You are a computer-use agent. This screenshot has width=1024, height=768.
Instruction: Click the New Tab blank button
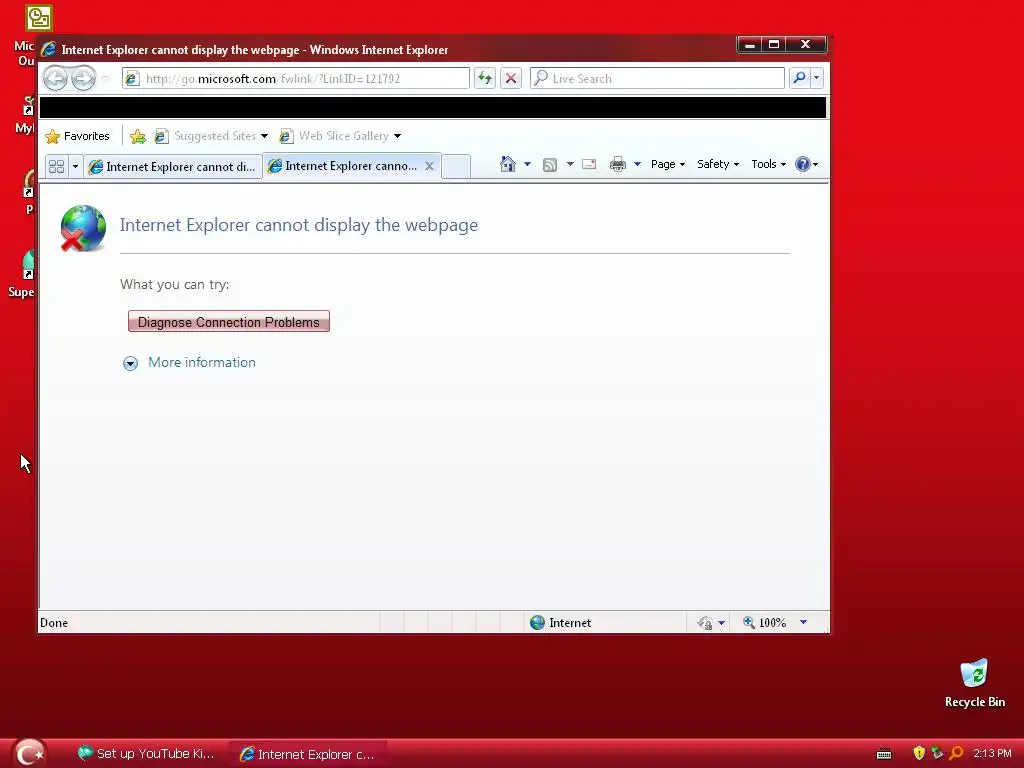pos(456,166)
